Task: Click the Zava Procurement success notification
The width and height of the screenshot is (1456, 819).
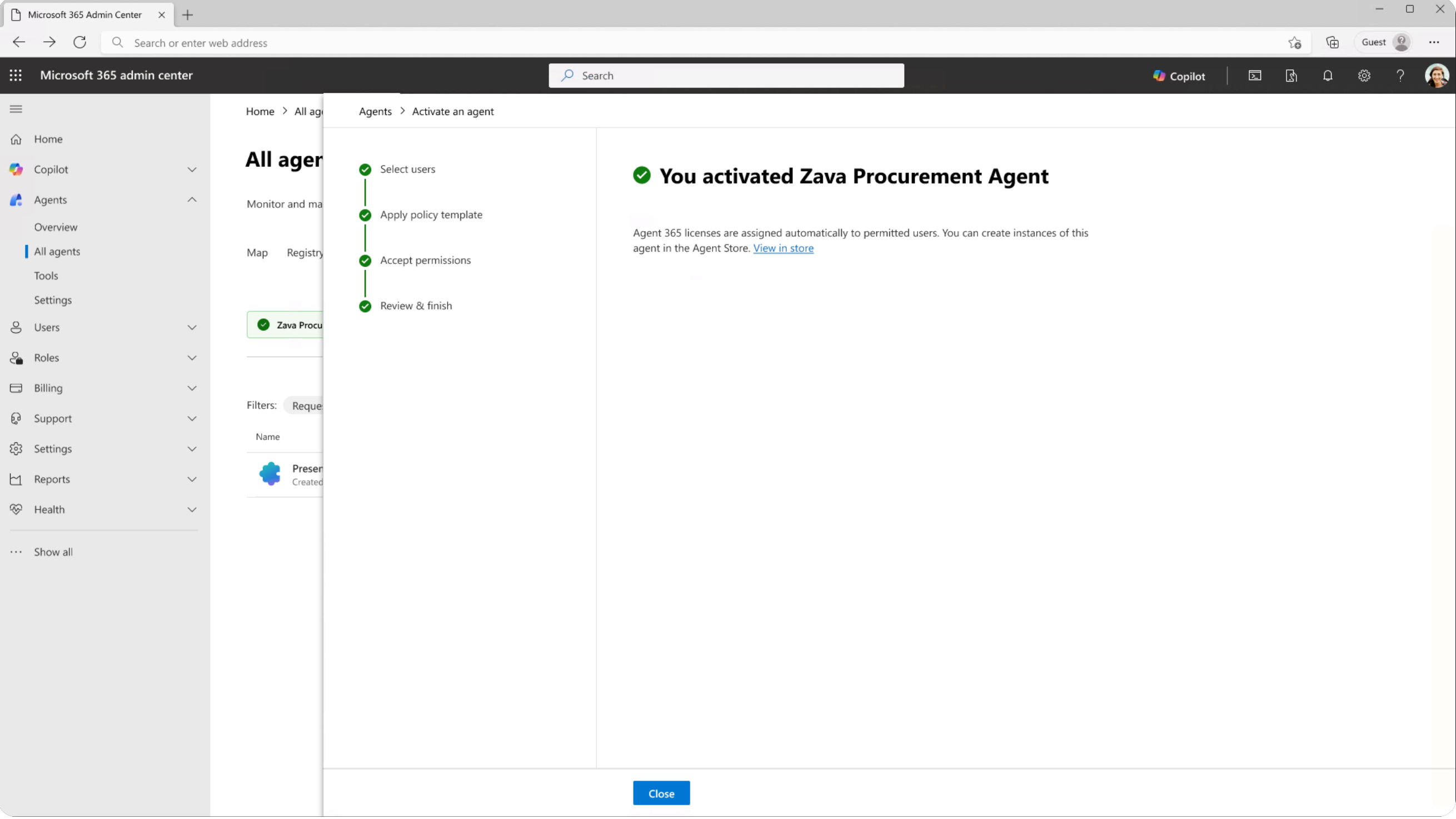Action: coord(285,325)
